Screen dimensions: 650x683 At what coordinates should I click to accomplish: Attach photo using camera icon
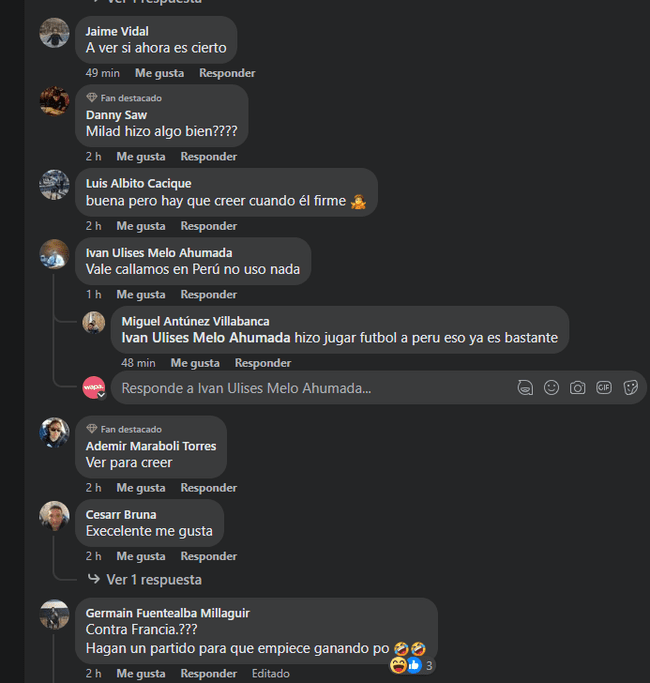(x=577, y=388)
